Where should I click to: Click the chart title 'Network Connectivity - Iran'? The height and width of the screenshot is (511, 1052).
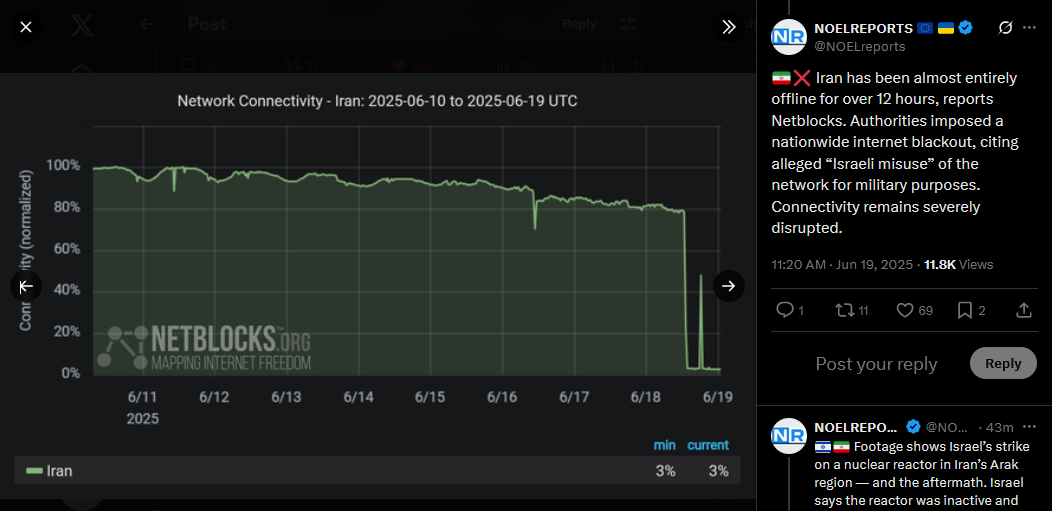(x=377, y=101)
